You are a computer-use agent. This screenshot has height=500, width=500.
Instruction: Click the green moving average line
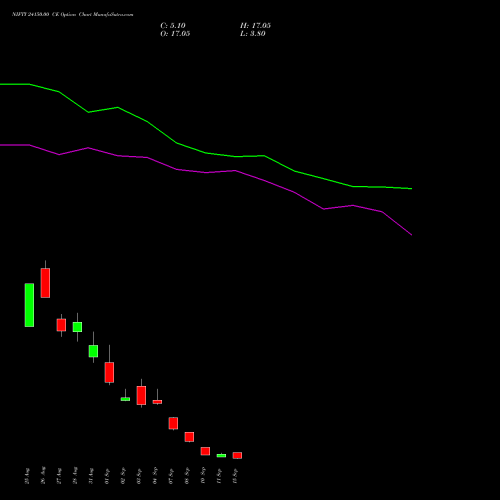click(206, 153)
